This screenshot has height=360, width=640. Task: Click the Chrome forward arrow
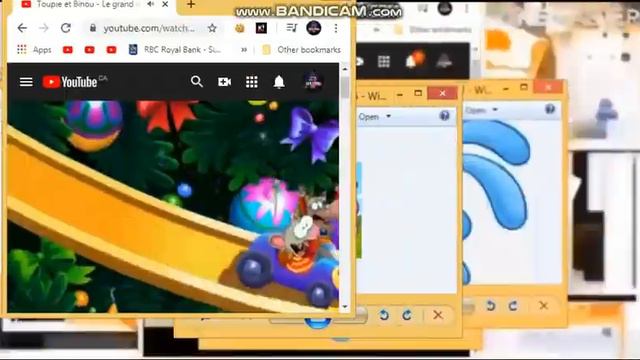click(43, 28)
